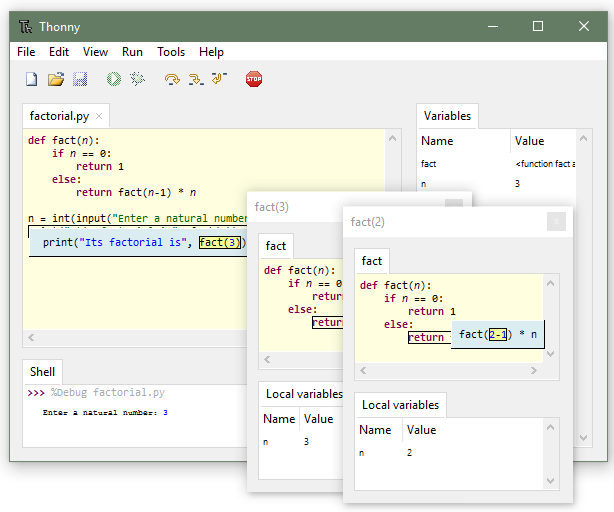
Task: Close the factorial.py tab
Action: [99, 116]
